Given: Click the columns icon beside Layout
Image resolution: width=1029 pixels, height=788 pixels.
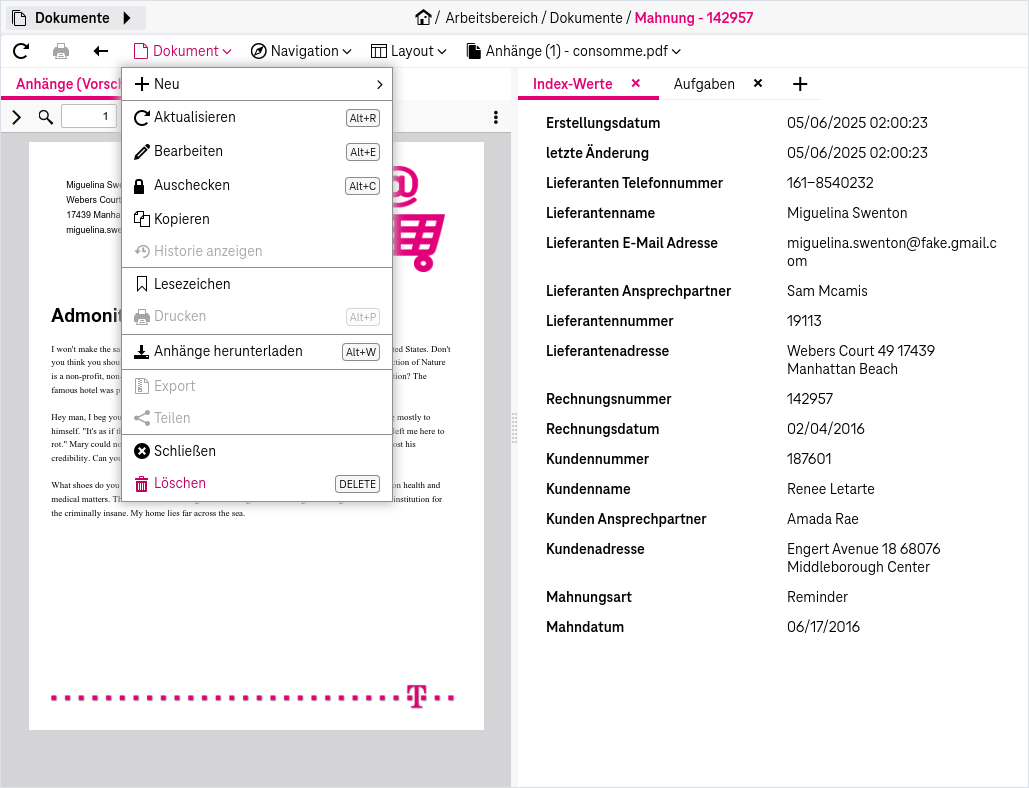Looking at the screenshot, I should 379,51.
